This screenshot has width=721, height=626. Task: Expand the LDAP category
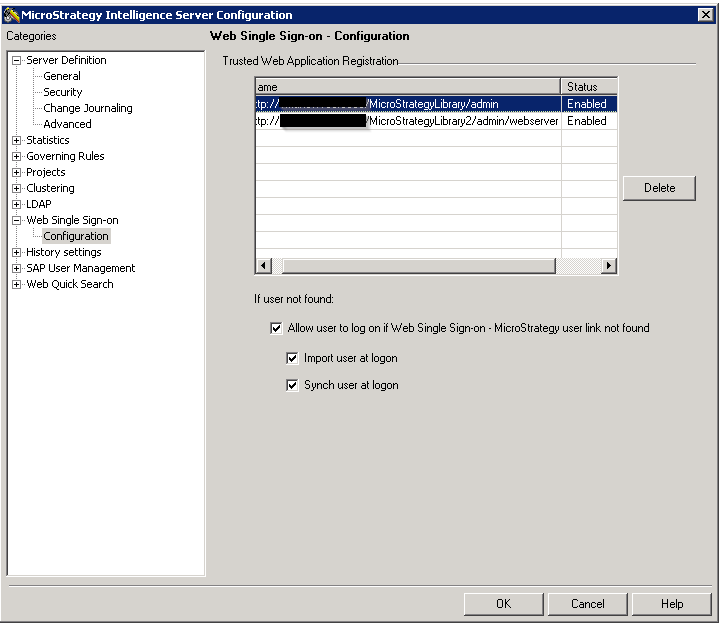17,204
